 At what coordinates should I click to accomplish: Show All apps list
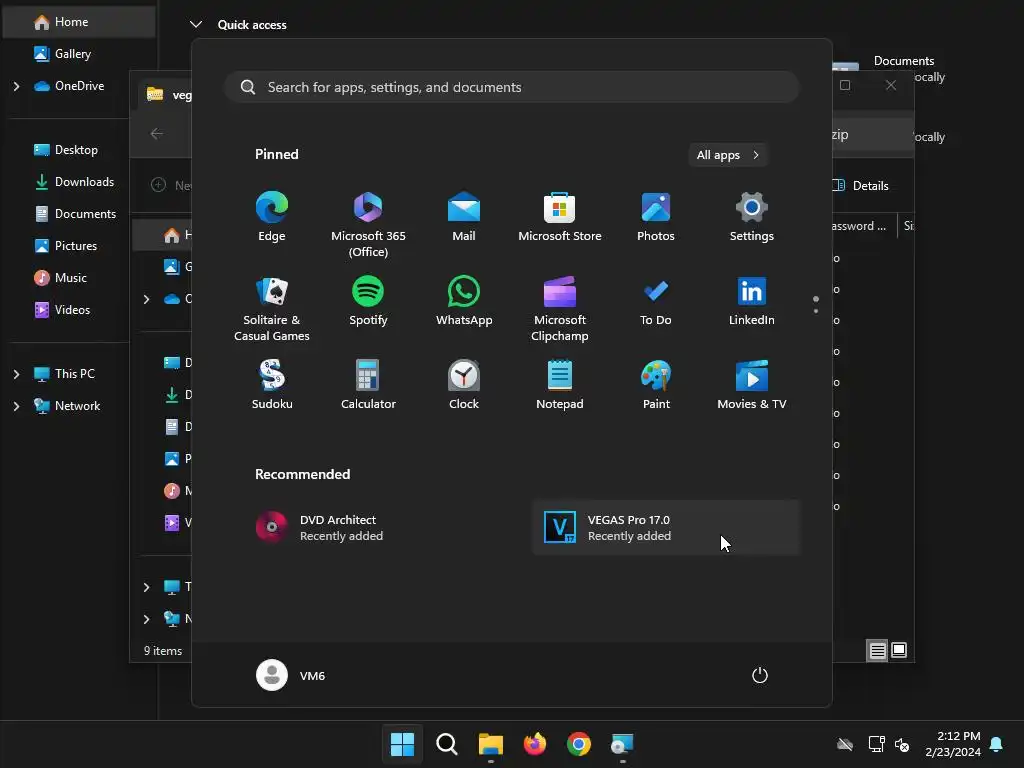click(728, 155)
